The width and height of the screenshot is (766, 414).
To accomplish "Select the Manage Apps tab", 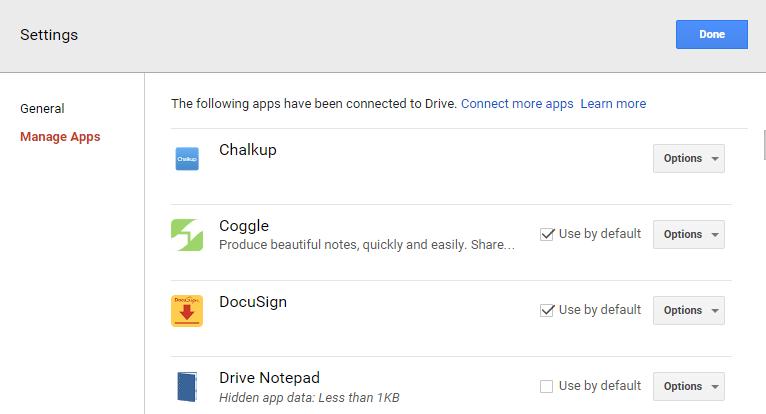I will [60, 137].
